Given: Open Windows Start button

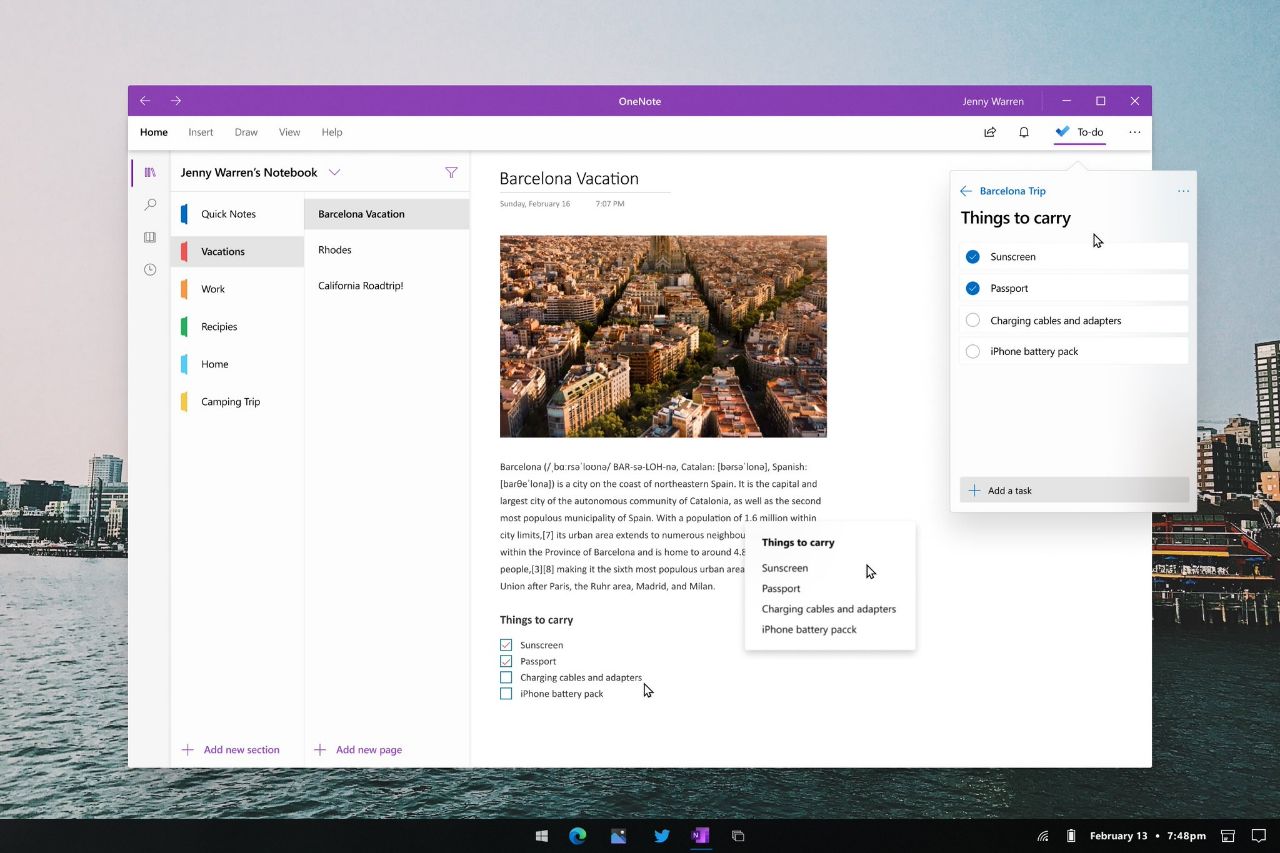Looking at the screenshot, I should (542, 836).
